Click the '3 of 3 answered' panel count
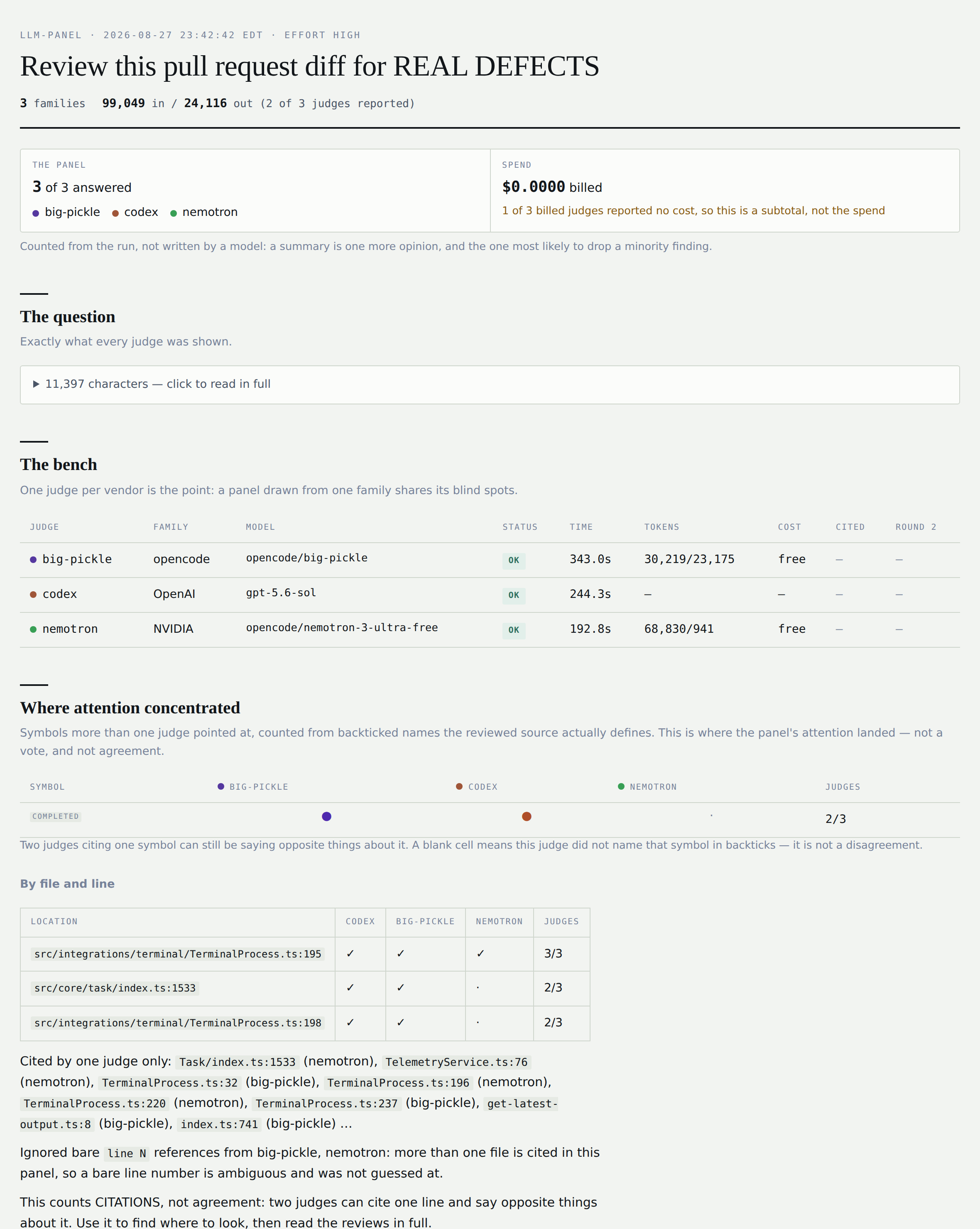Image resolution: width=980 pixels, height=1229 pixels. click(82, 188)
